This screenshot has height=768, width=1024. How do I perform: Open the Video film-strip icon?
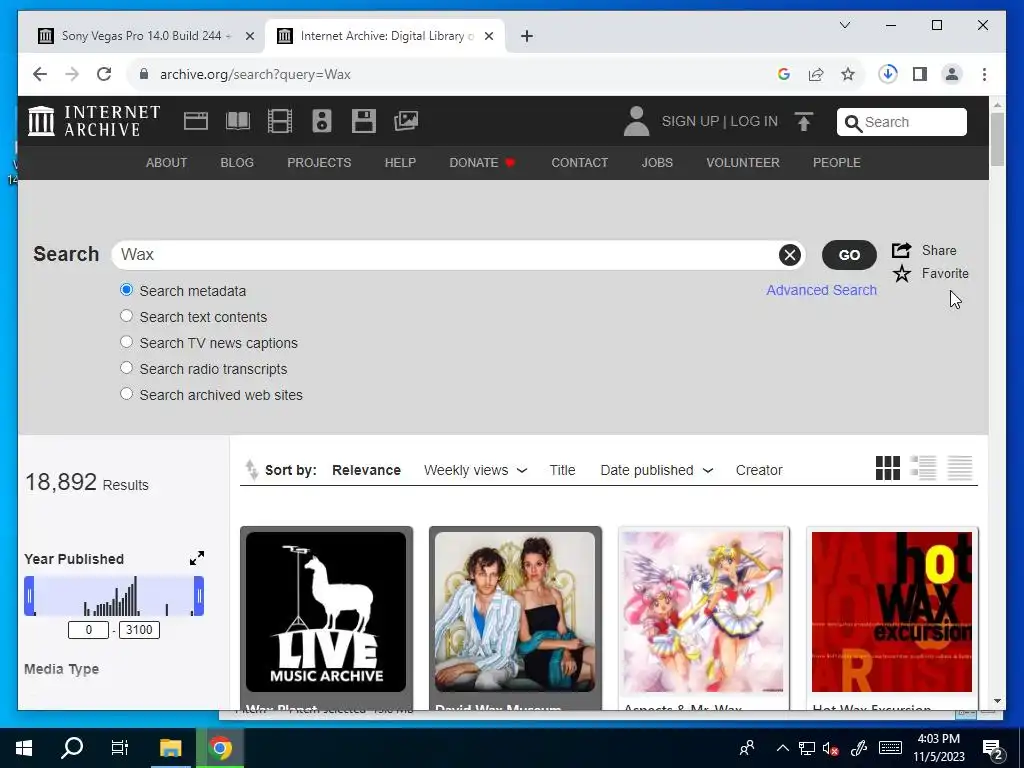[x=280, y=121]
